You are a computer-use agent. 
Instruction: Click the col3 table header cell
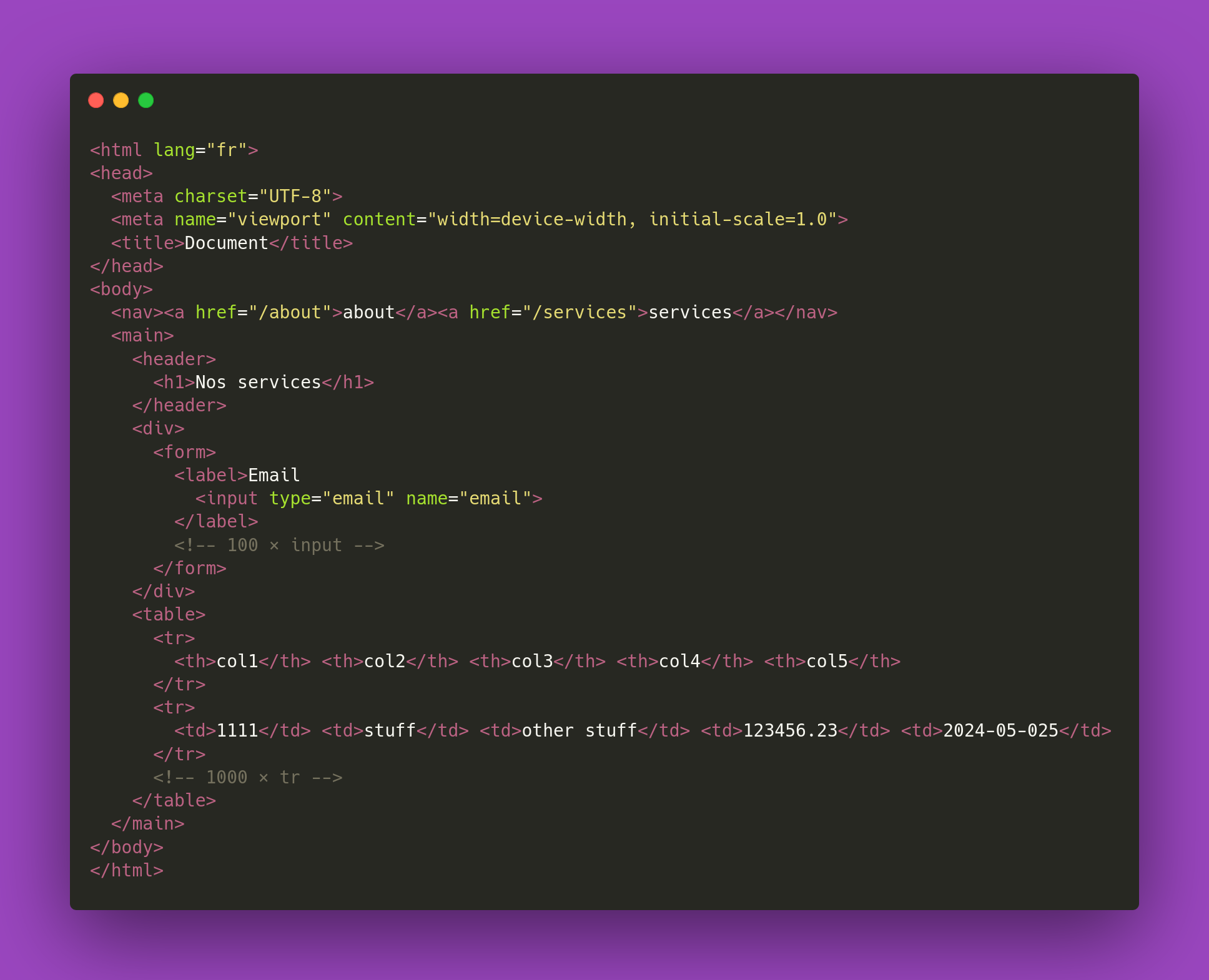tap(537, 662)
